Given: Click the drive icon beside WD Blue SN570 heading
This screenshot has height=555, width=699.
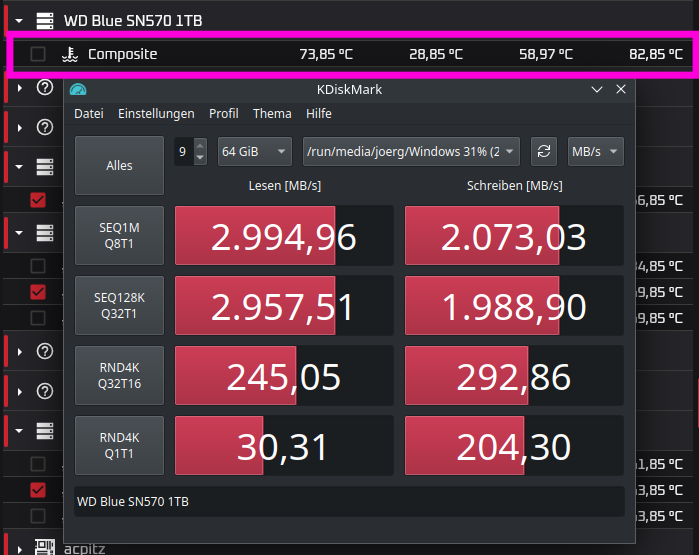Looking at the screenshot, I should 45,21.
